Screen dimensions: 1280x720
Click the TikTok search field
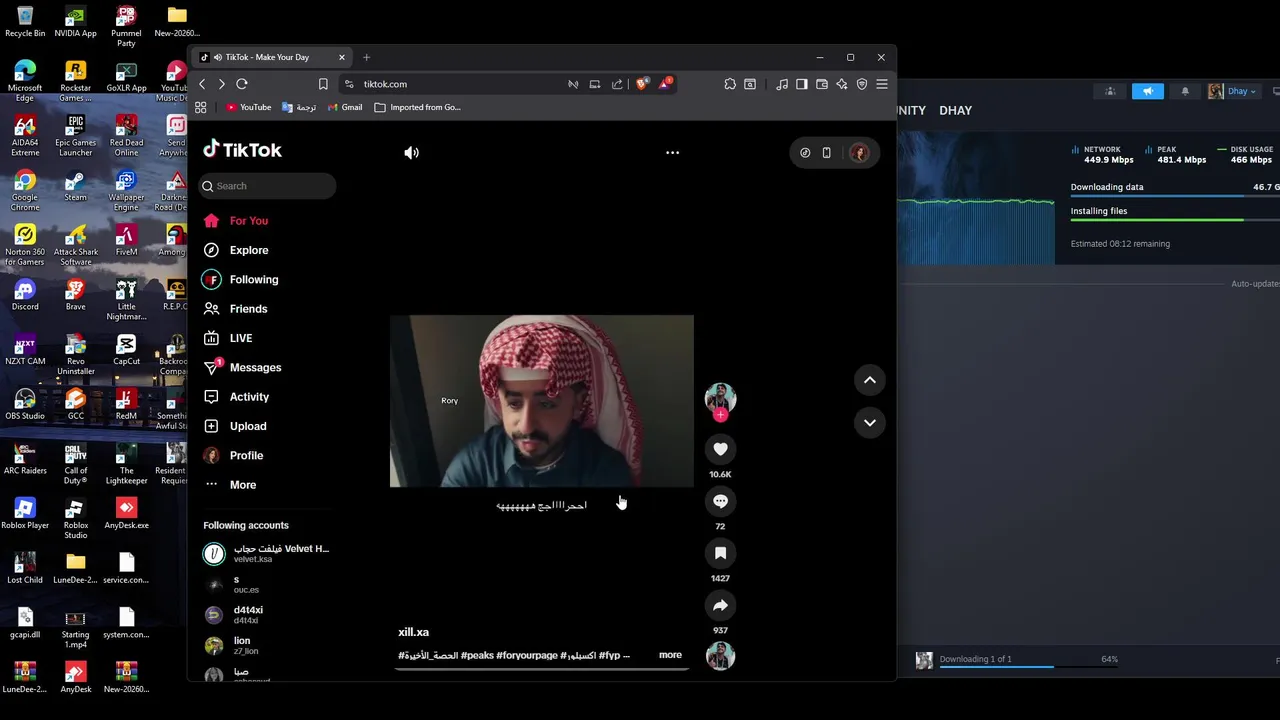(268, 186)
